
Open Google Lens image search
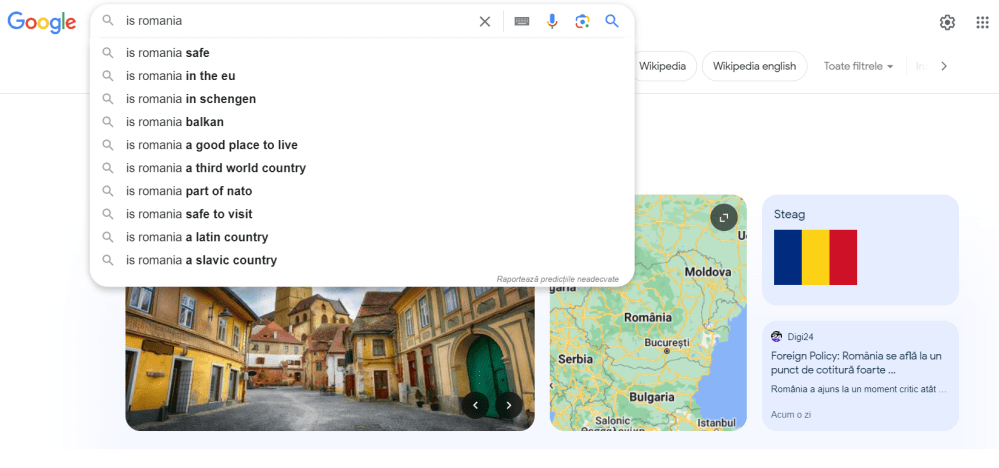582,21
